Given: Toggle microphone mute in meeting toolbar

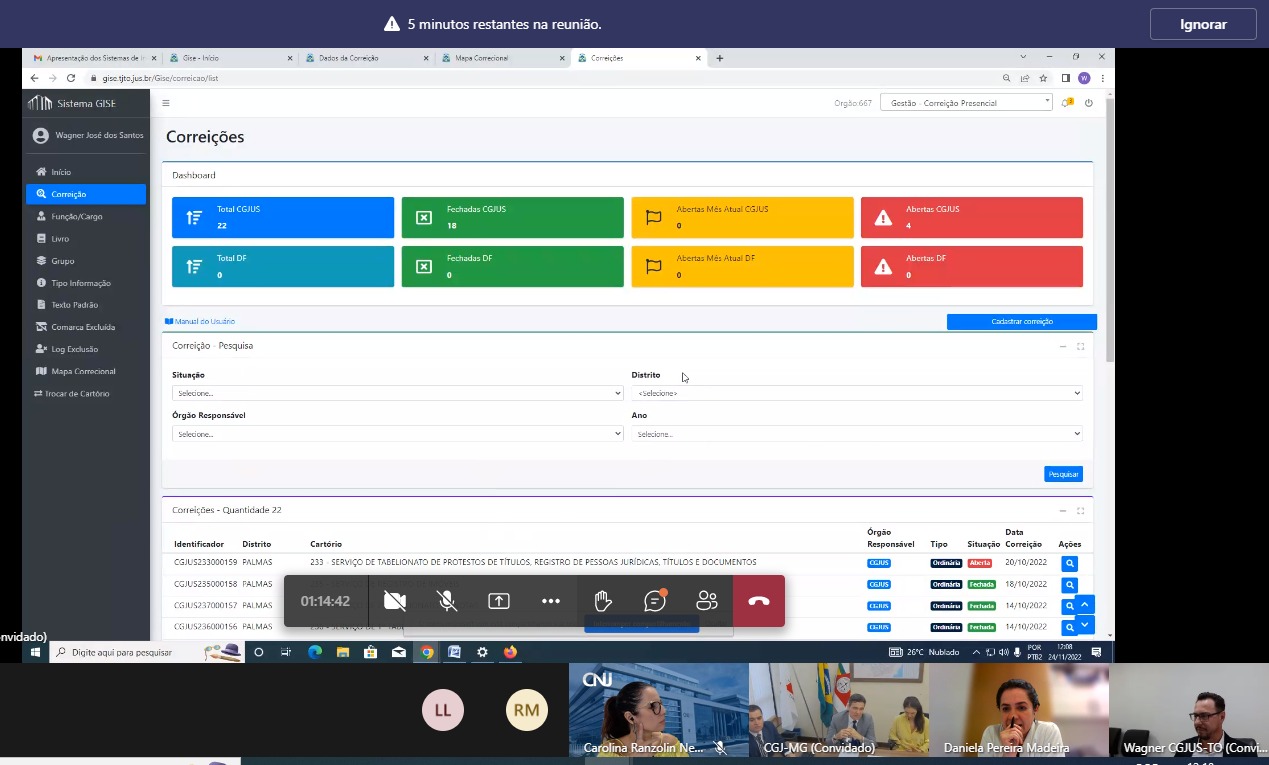Looking at the screenshot, I should pyautogui.click(x=447, y=601).
